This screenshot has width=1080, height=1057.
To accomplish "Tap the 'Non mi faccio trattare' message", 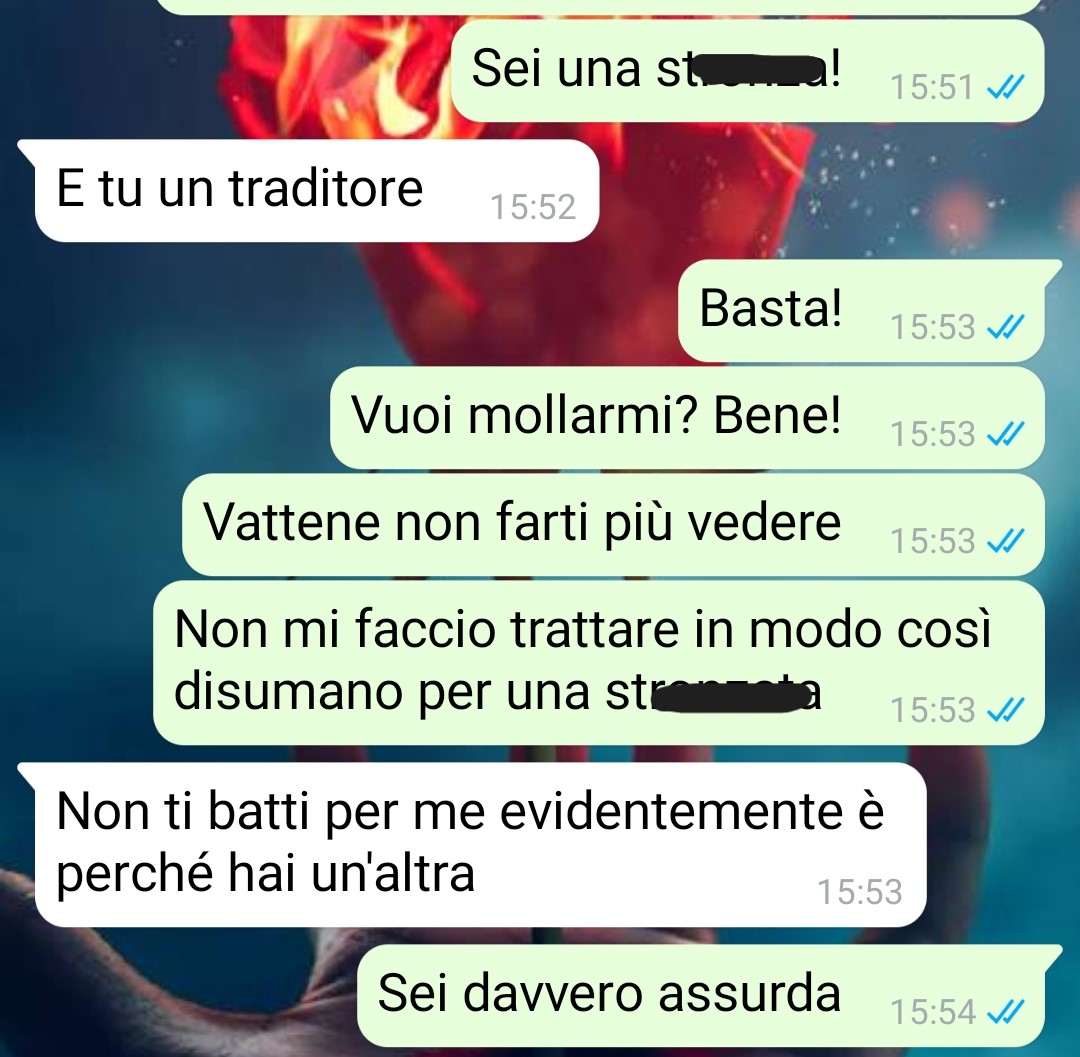I will click(599, 662).
